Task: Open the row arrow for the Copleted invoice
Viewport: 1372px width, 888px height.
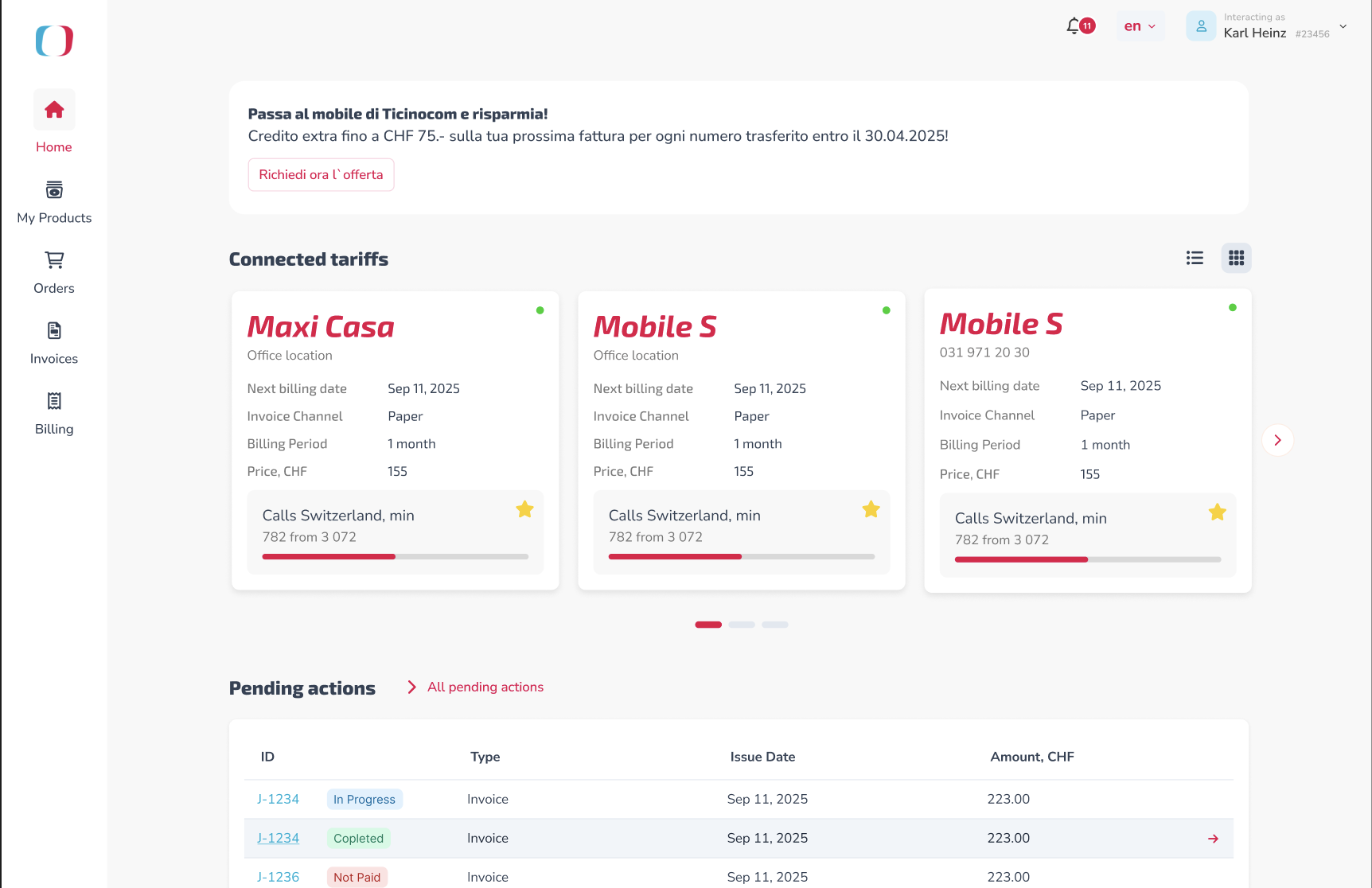Action: click(x=1213, y=839)
